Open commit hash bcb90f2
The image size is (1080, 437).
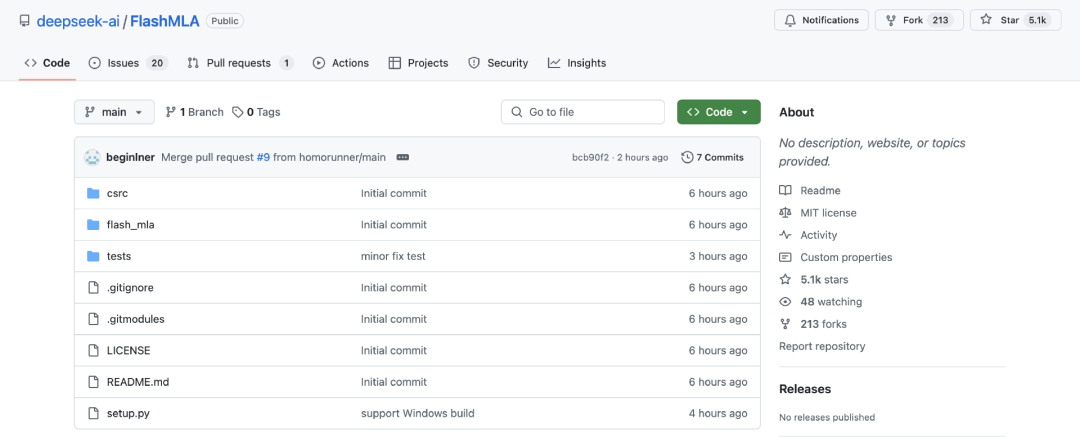click(x=590, y=157)
